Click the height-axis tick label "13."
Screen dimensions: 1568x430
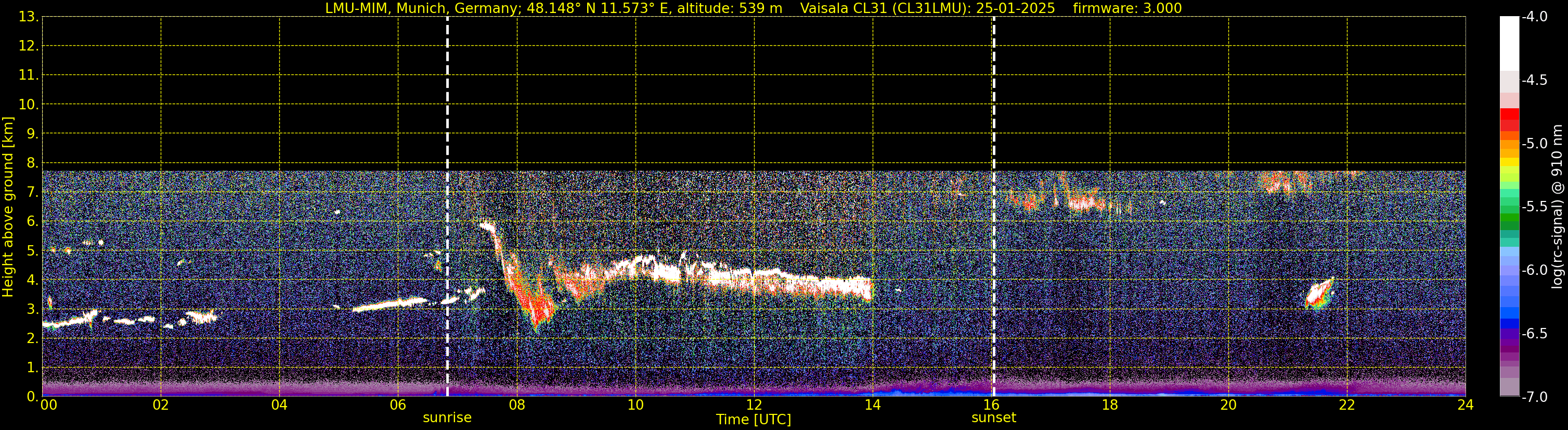29,17
